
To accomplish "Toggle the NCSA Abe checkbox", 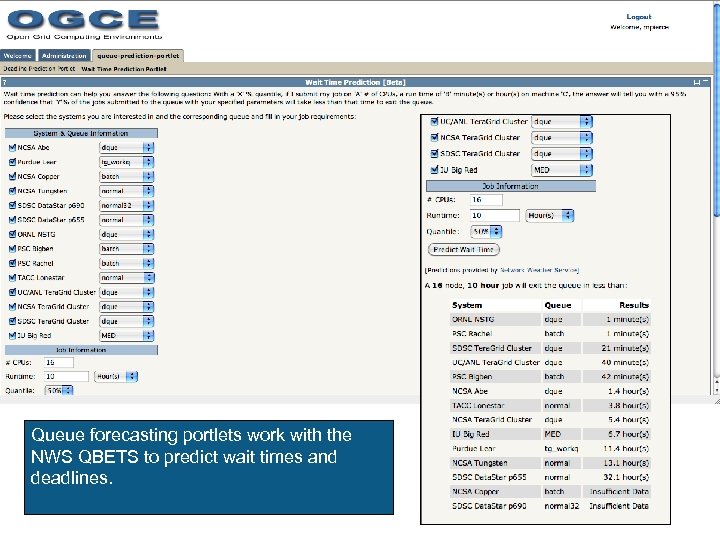I will pyautogui.click(x=12, y=147).
